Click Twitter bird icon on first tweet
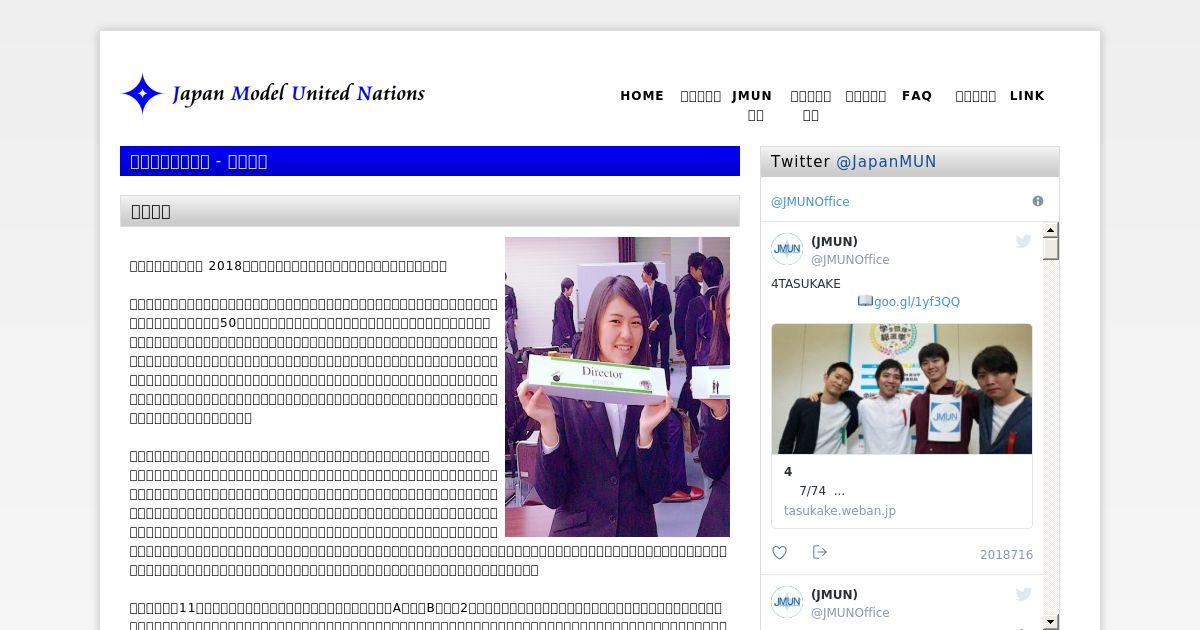This screenshot has height=630, width=1200. (1024, 241)
